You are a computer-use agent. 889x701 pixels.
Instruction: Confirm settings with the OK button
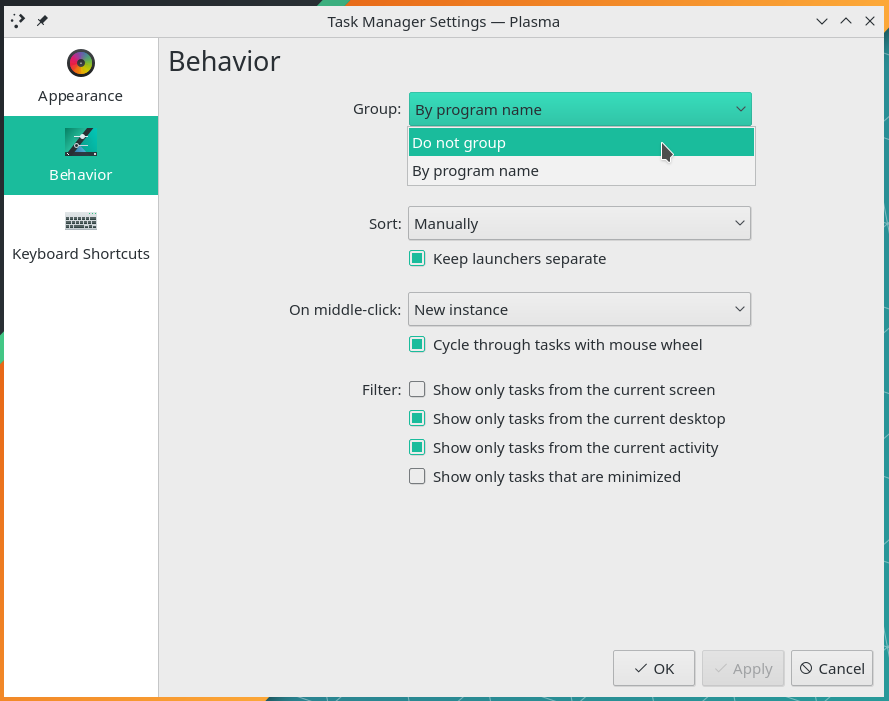(654, 668)
